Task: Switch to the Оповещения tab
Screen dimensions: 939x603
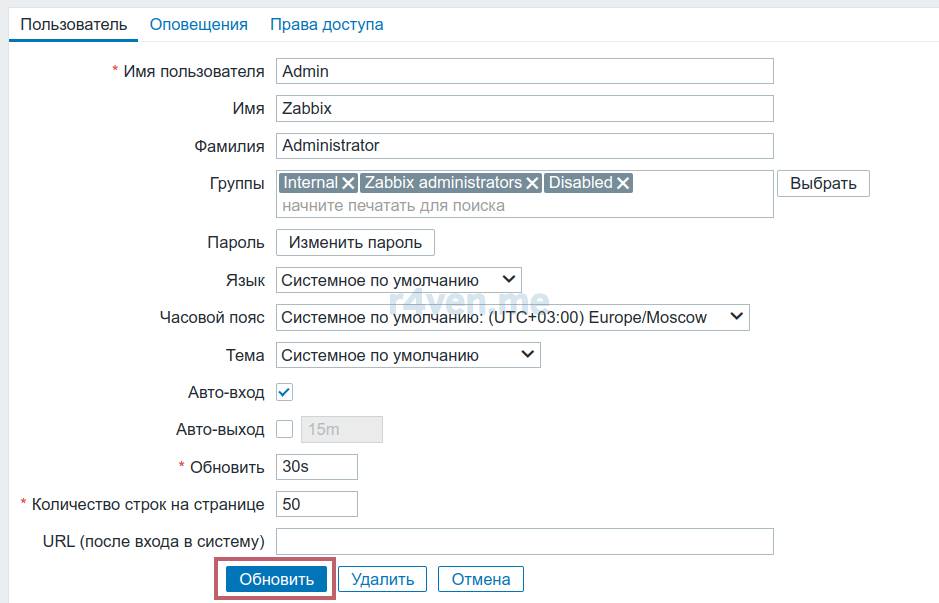Action: tap(198, 24)
